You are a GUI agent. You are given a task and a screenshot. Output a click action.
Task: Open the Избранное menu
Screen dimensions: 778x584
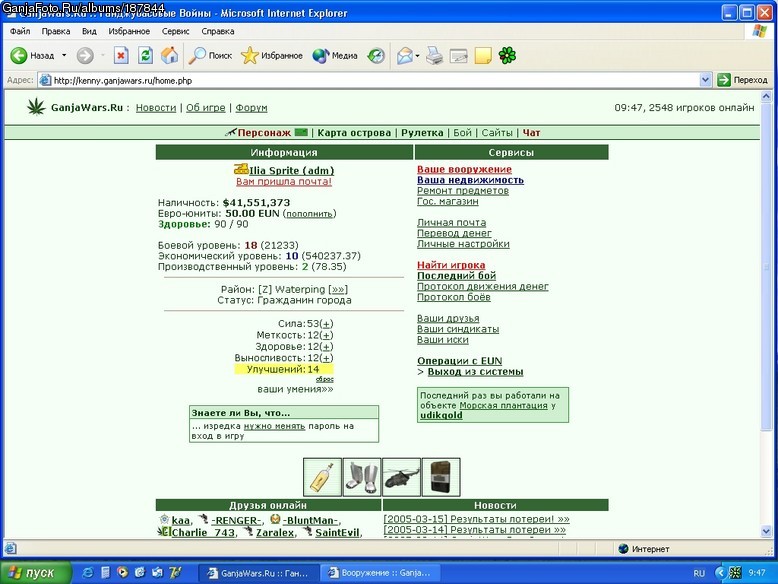click(x=129, y=31)
